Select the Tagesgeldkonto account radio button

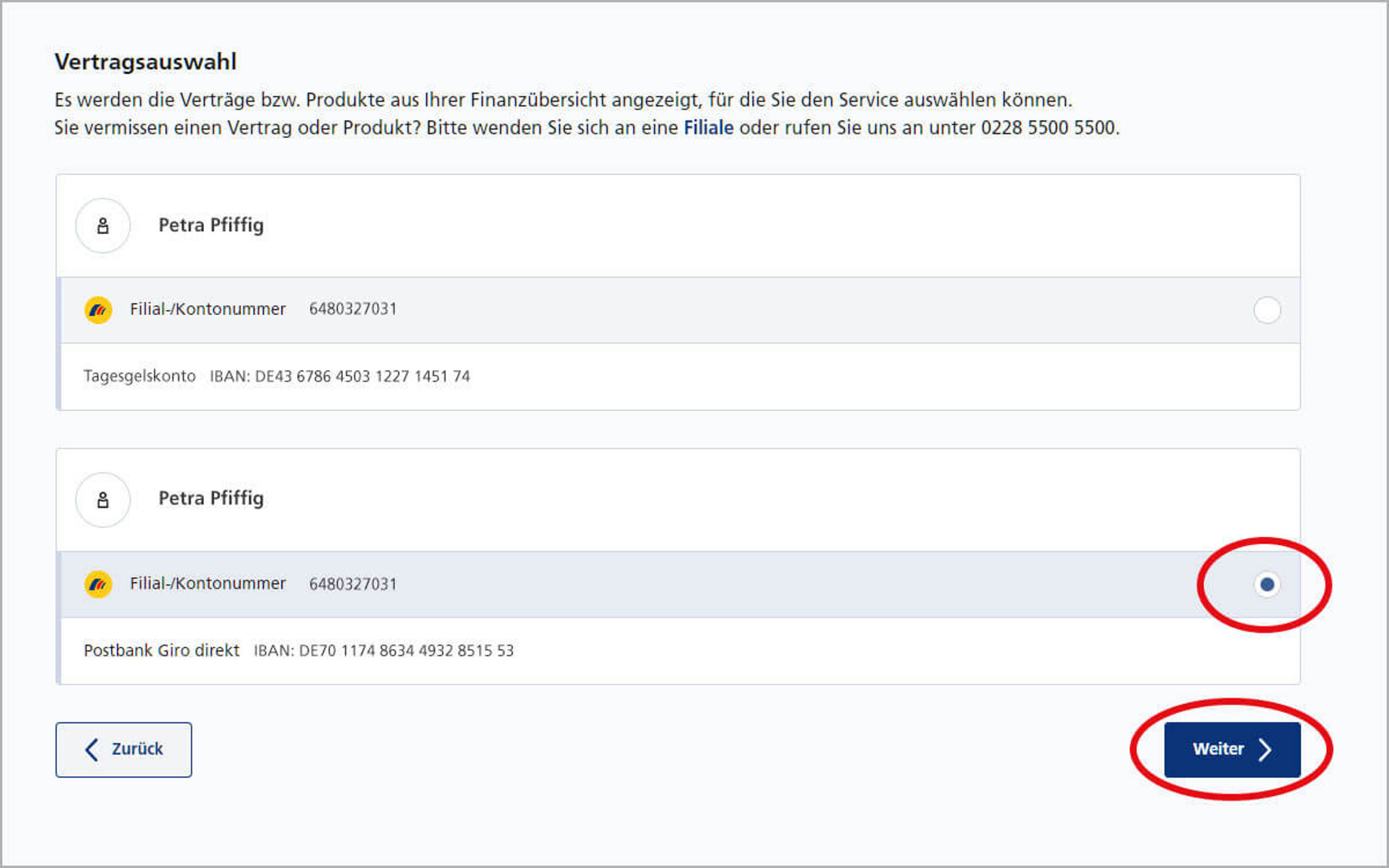pyautogui.click(x=1267, y=310)
